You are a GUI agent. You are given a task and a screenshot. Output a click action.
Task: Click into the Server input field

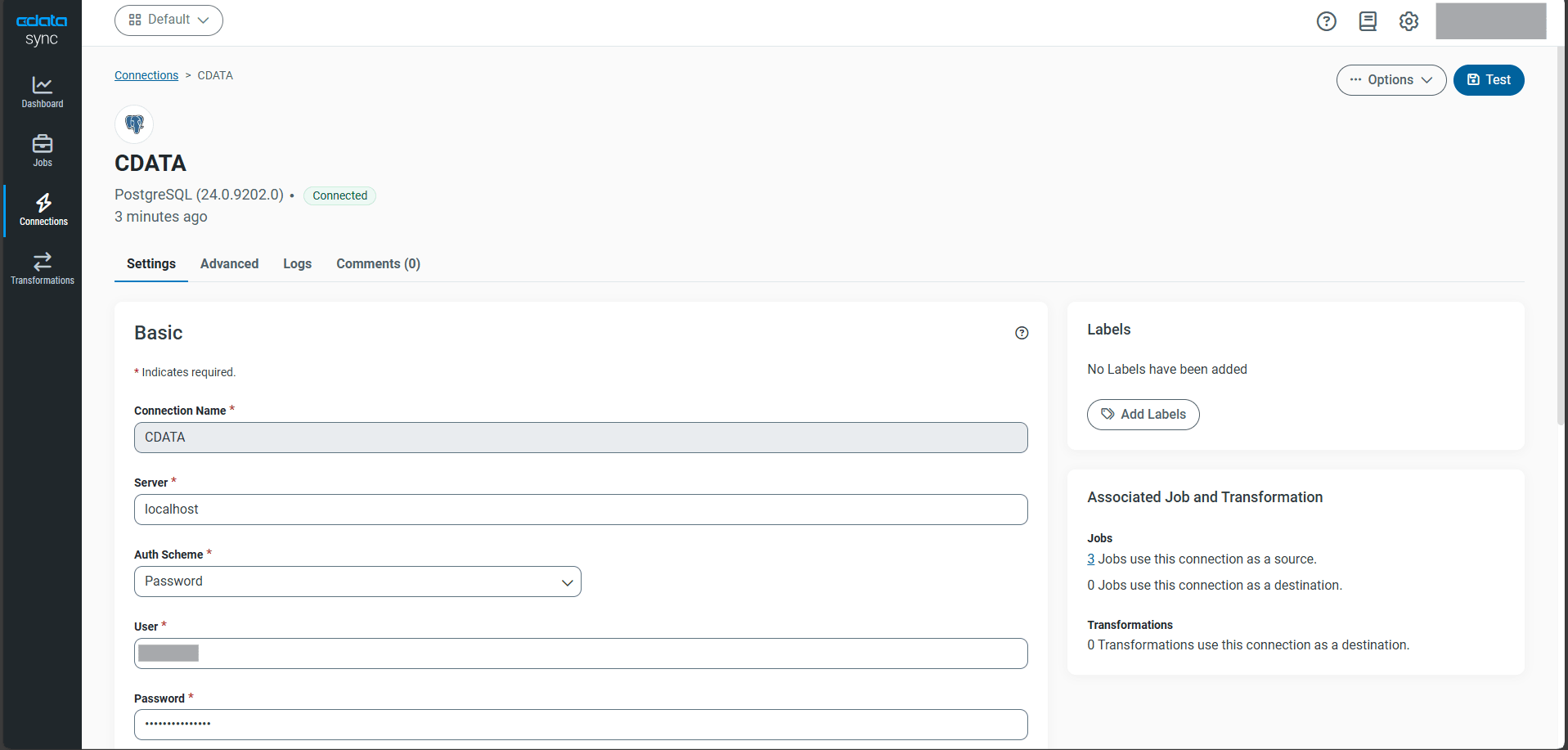pyautogui.click(x=581, y=510)
